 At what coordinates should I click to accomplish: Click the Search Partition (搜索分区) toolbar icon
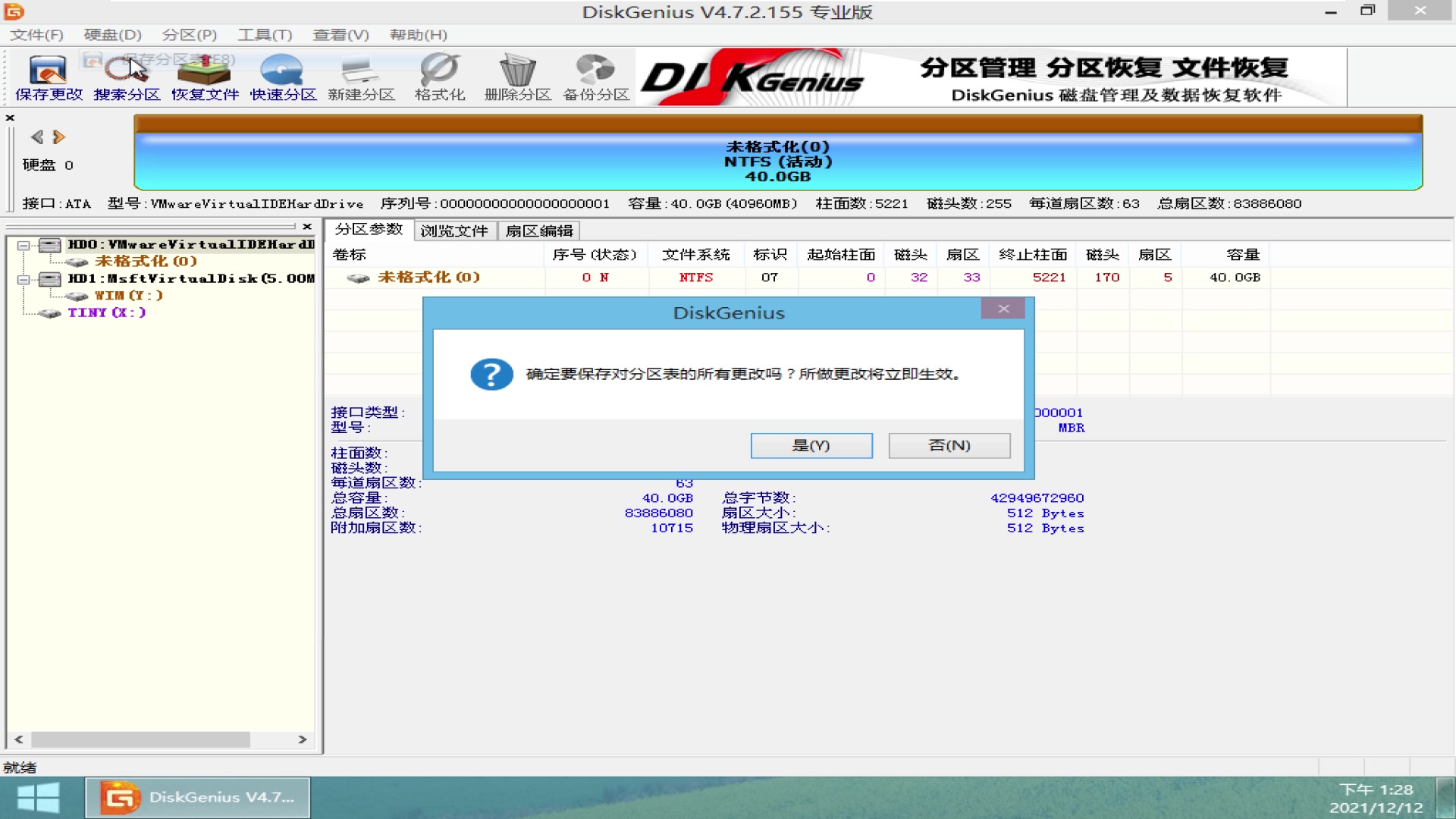127,77
